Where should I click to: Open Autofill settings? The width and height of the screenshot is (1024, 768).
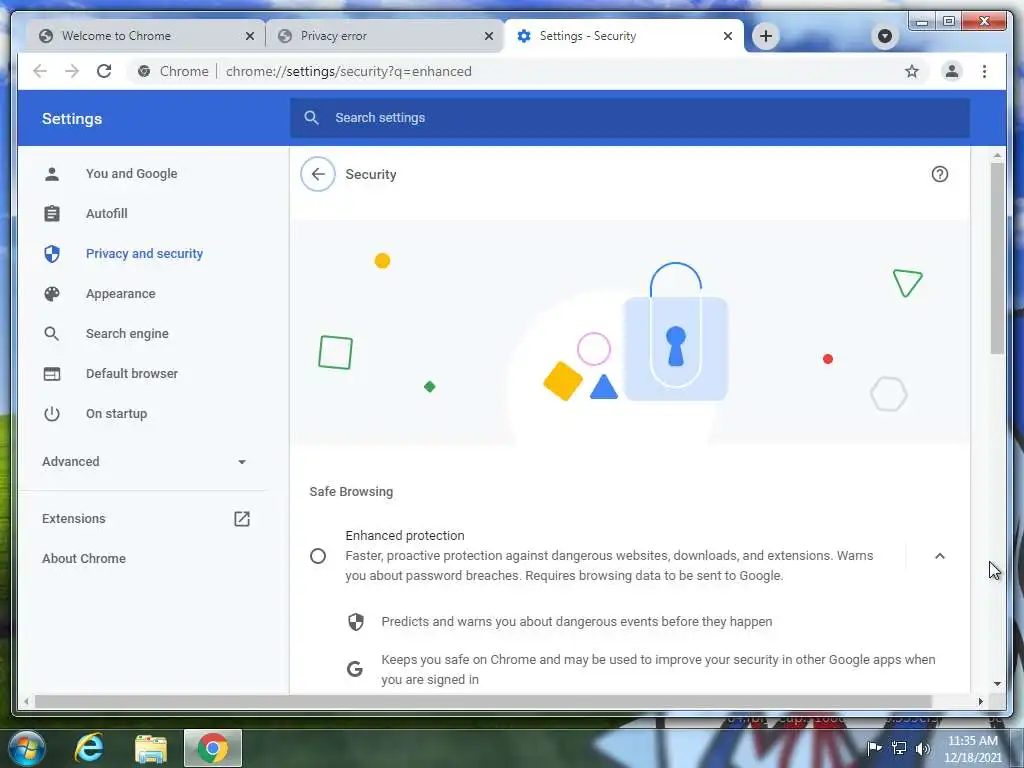pos(106,214)
